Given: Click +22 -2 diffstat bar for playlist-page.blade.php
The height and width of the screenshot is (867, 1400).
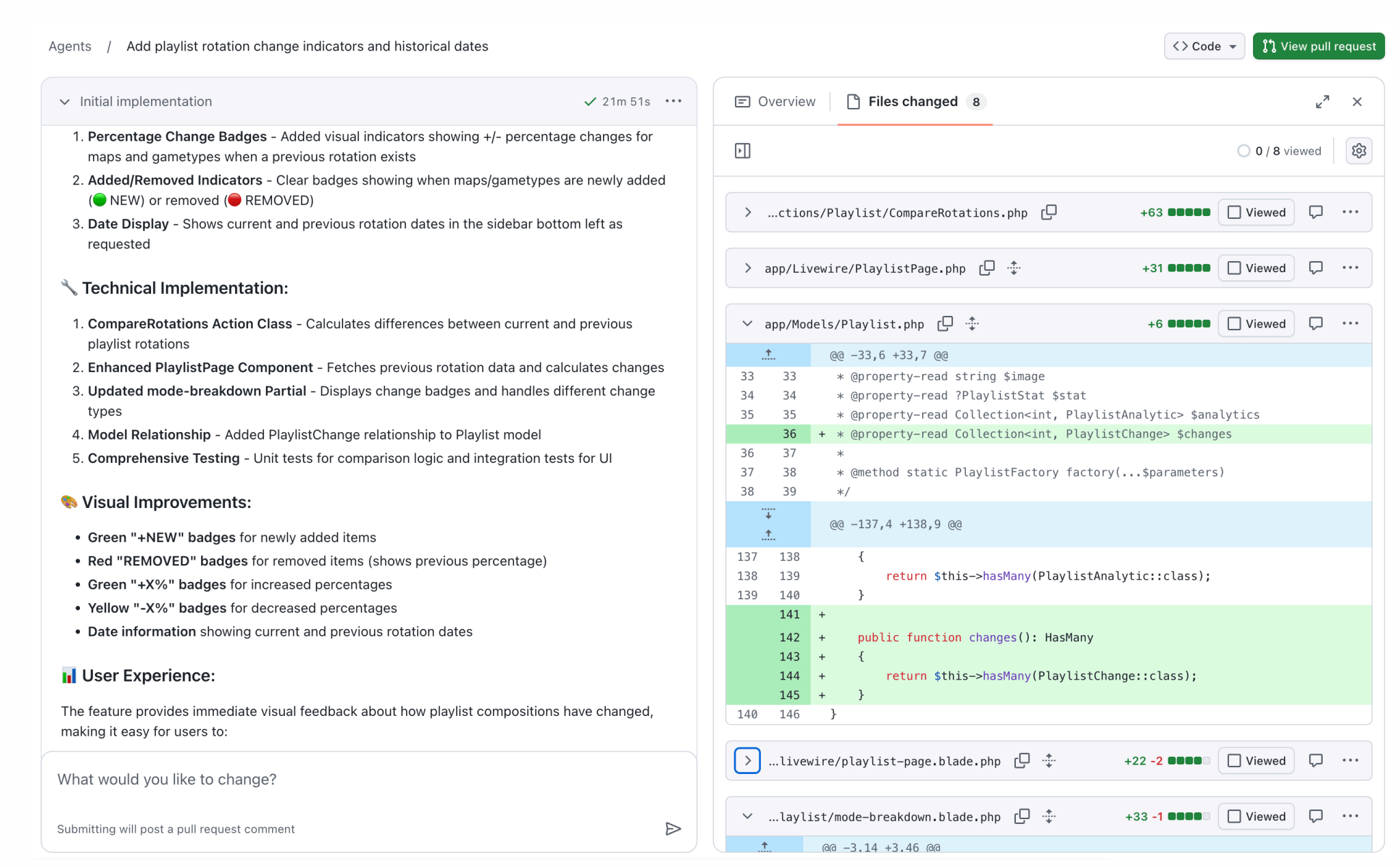Looking at the screenshot, I should click(x=1167, y=760).
